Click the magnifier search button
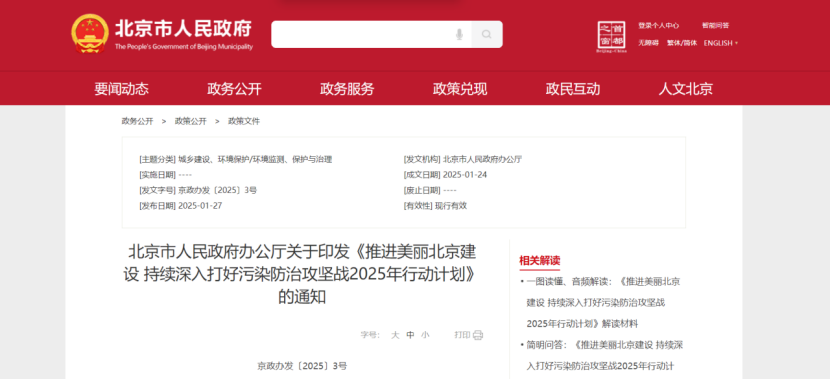The image size is (830, 380). coord(486,34)
